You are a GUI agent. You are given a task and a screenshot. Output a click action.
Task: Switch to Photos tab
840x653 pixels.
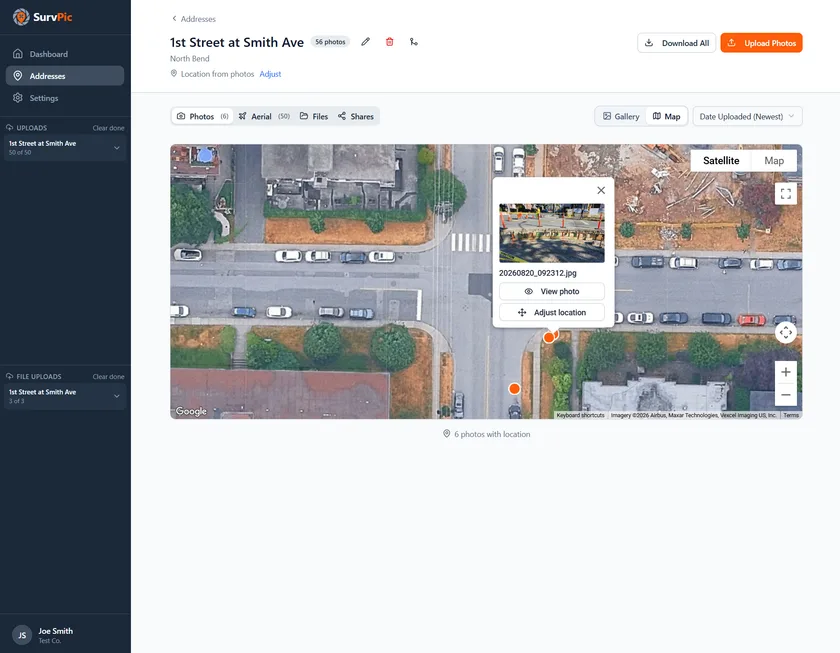click(x=202, y=116)
